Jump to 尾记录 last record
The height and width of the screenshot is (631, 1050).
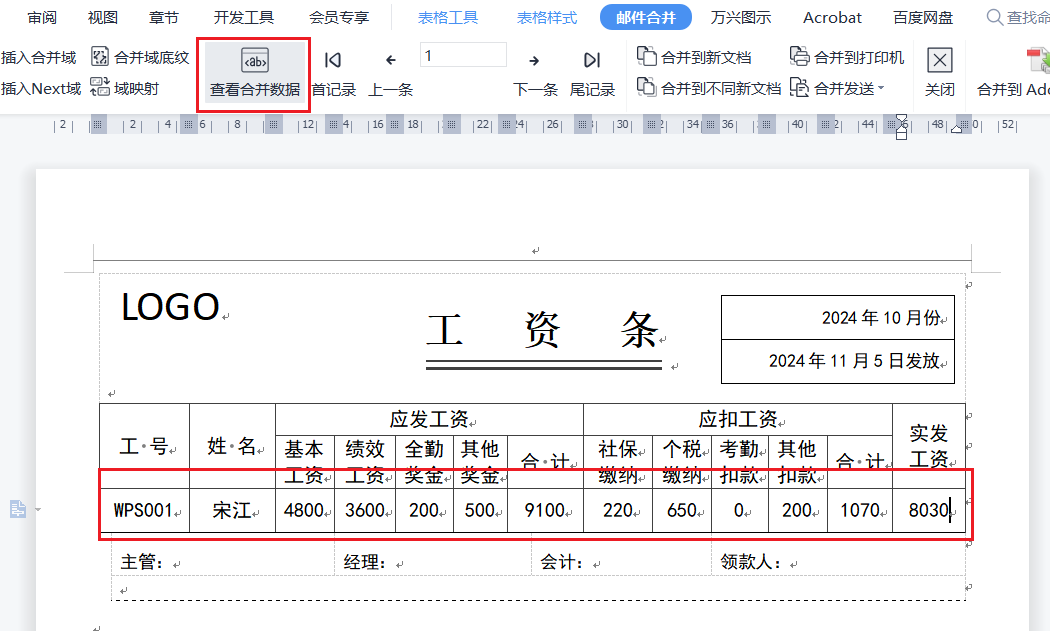[x=592, y=61]
